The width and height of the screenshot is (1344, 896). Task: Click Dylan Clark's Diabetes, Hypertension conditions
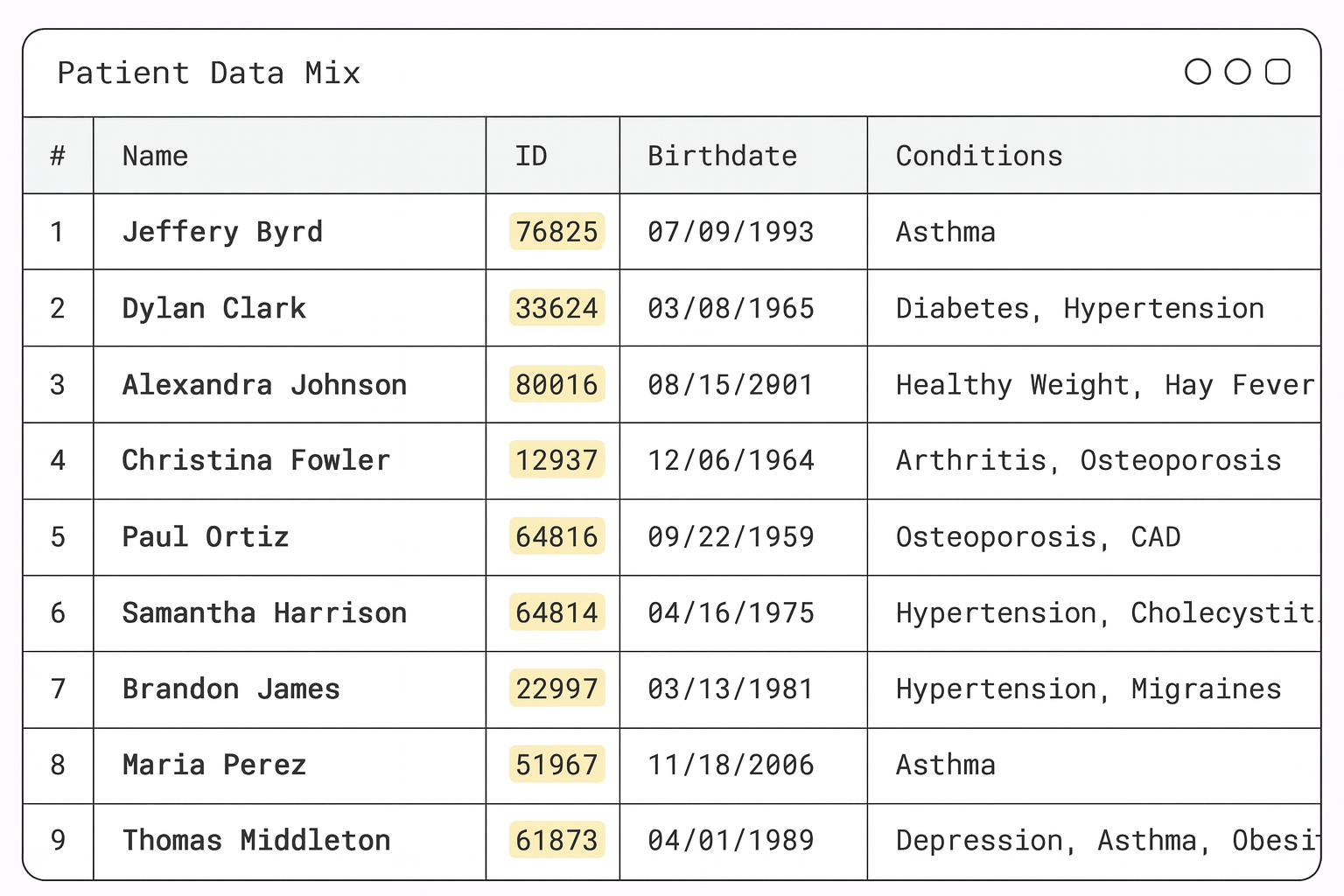click(1080, 308)
